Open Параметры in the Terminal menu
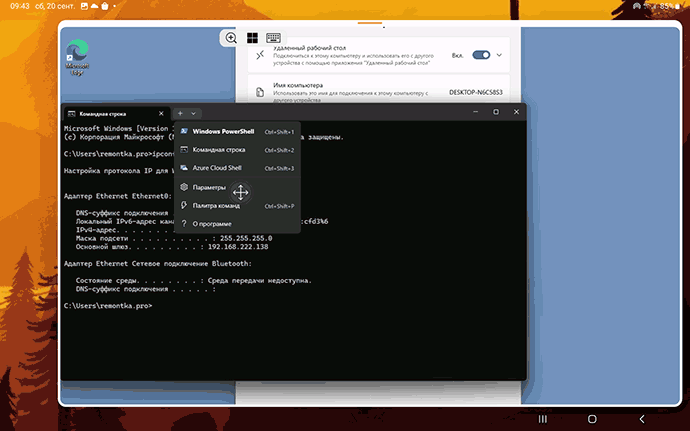Screen dimensions: 690x431 (x=209, y=188)
